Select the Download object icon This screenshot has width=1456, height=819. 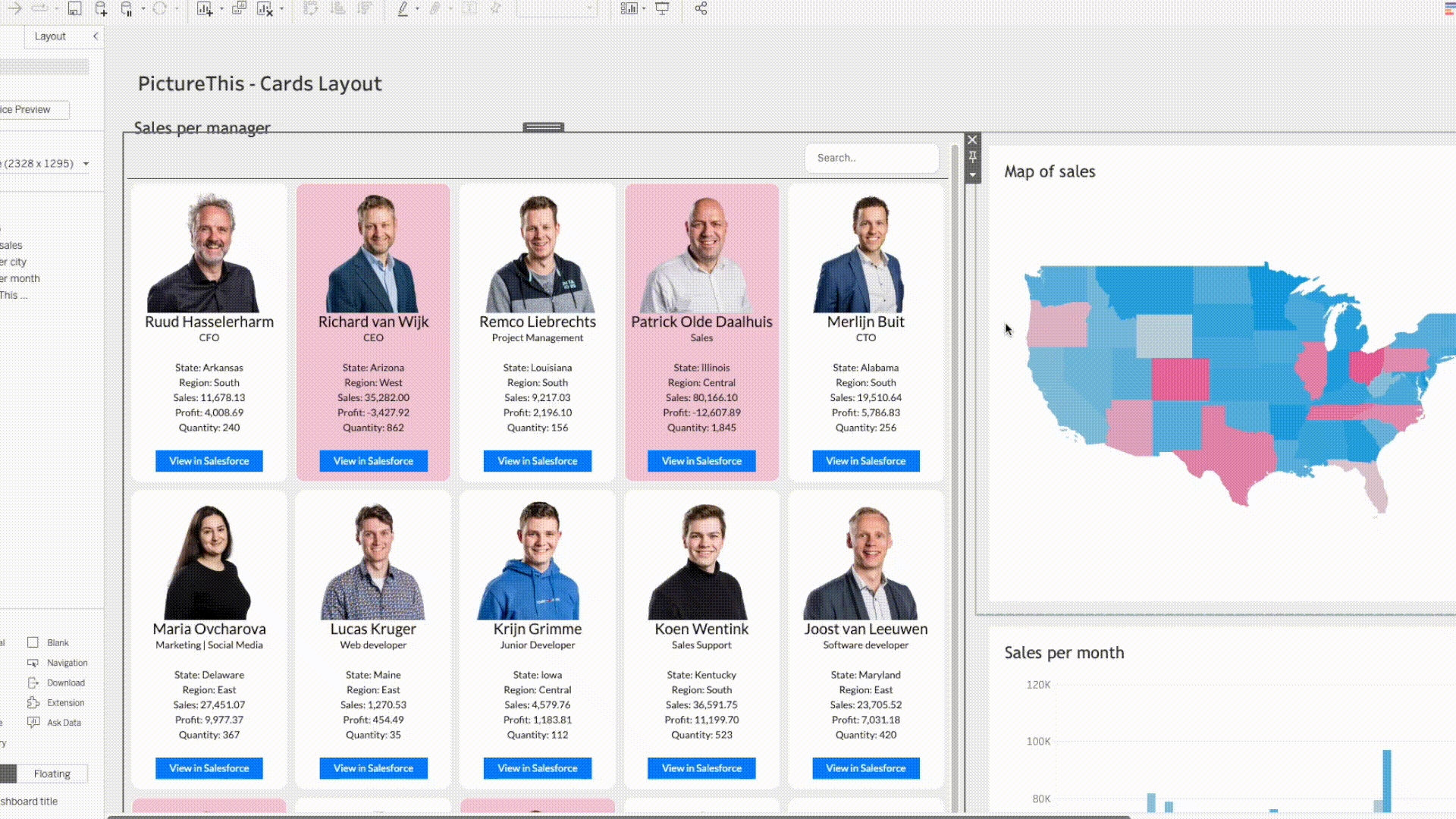33,682
